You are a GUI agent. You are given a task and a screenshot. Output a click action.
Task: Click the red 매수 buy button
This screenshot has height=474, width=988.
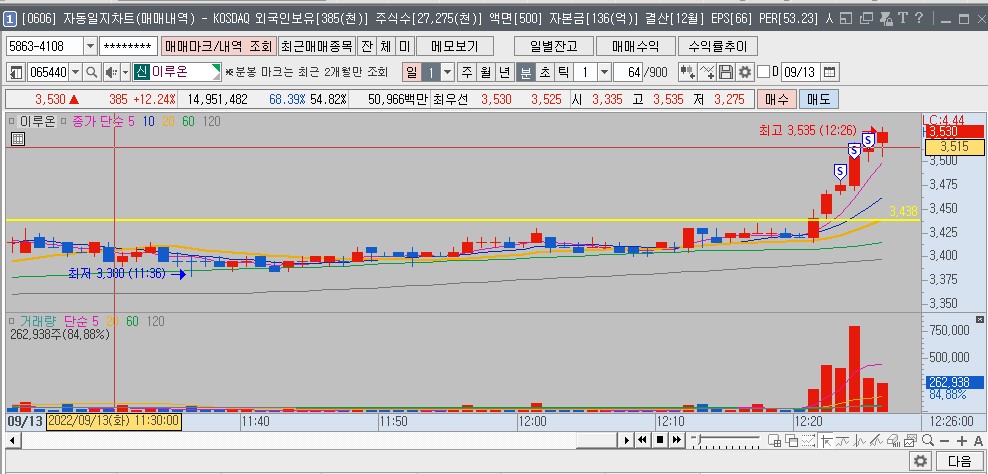[x=776, y=99]
